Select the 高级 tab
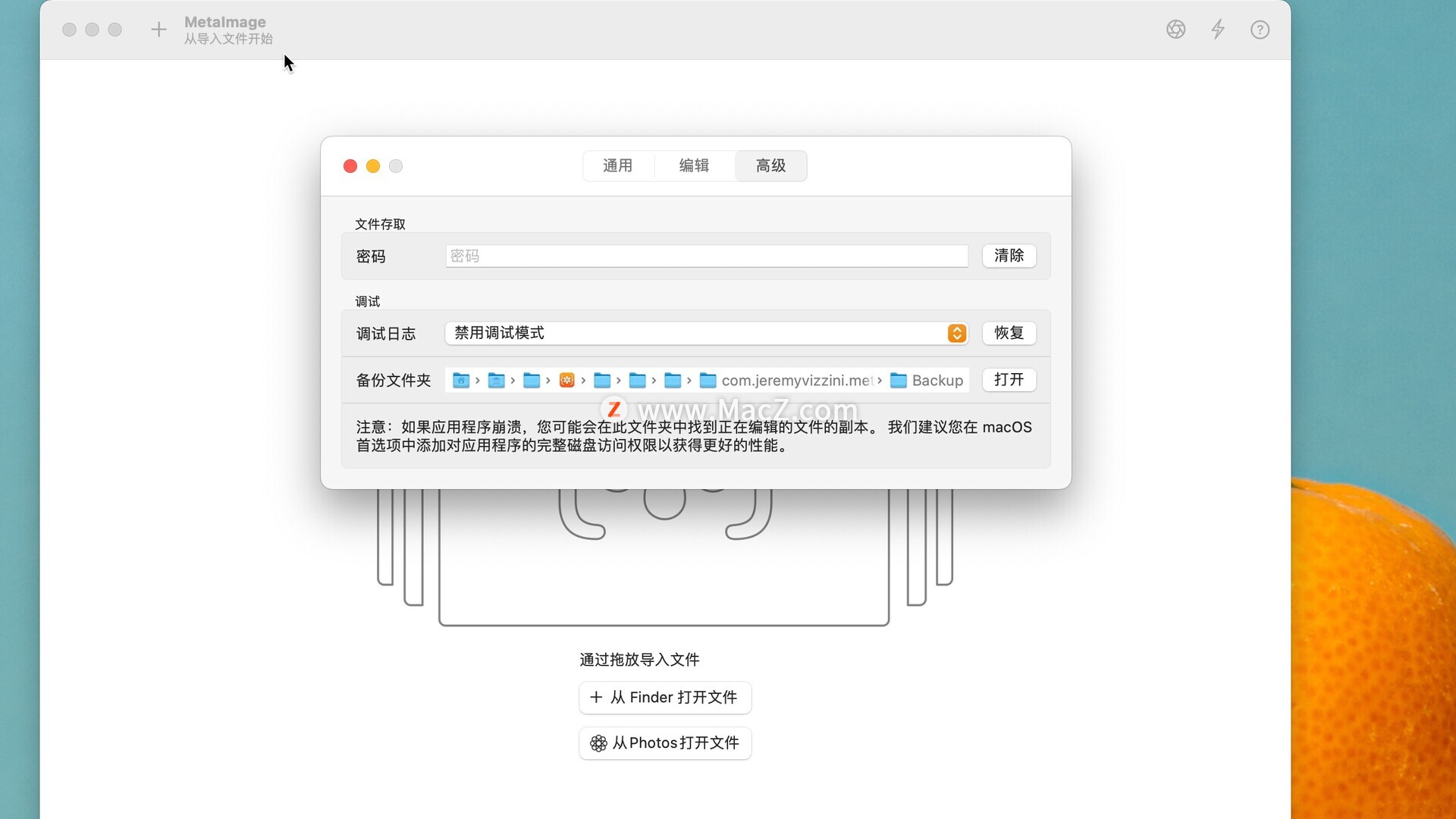Screen dimensions: 1456x819 771,166
